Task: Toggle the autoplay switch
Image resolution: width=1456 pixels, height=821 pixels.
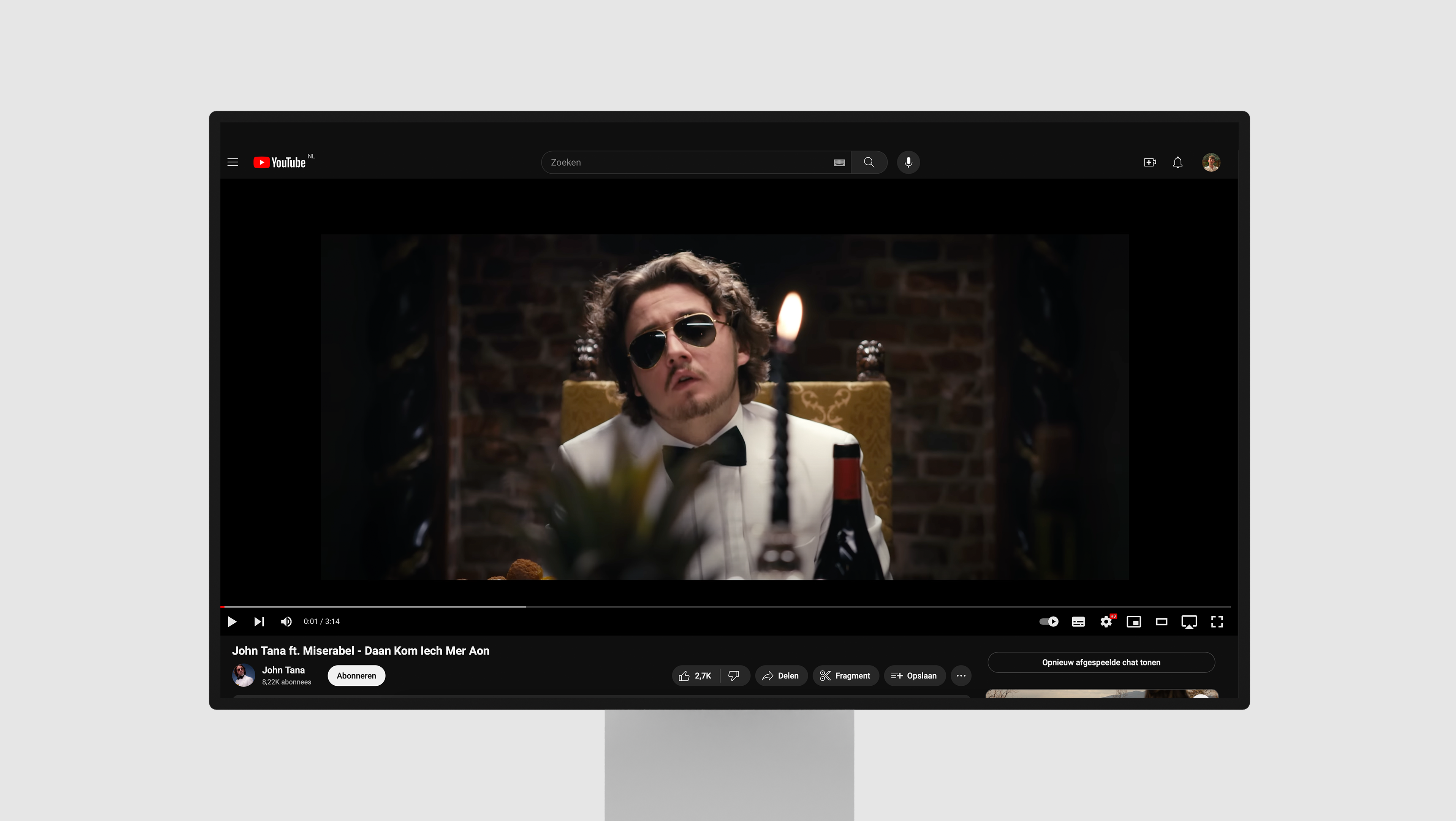Action: tap(1048, 621)
